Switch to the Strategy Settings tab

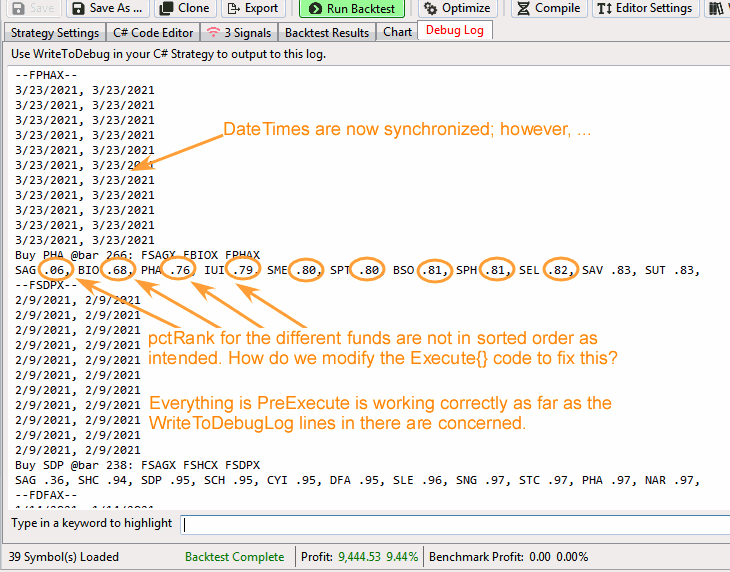tap(55, 32)
